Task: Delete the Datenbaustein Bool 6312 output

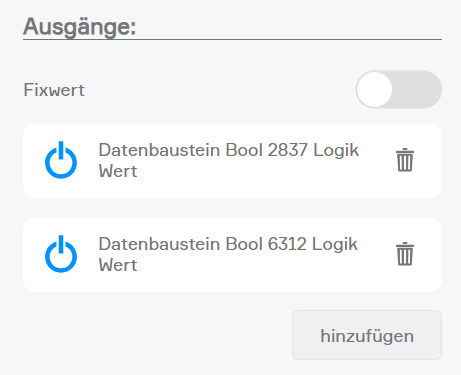Action: (405, 254)
